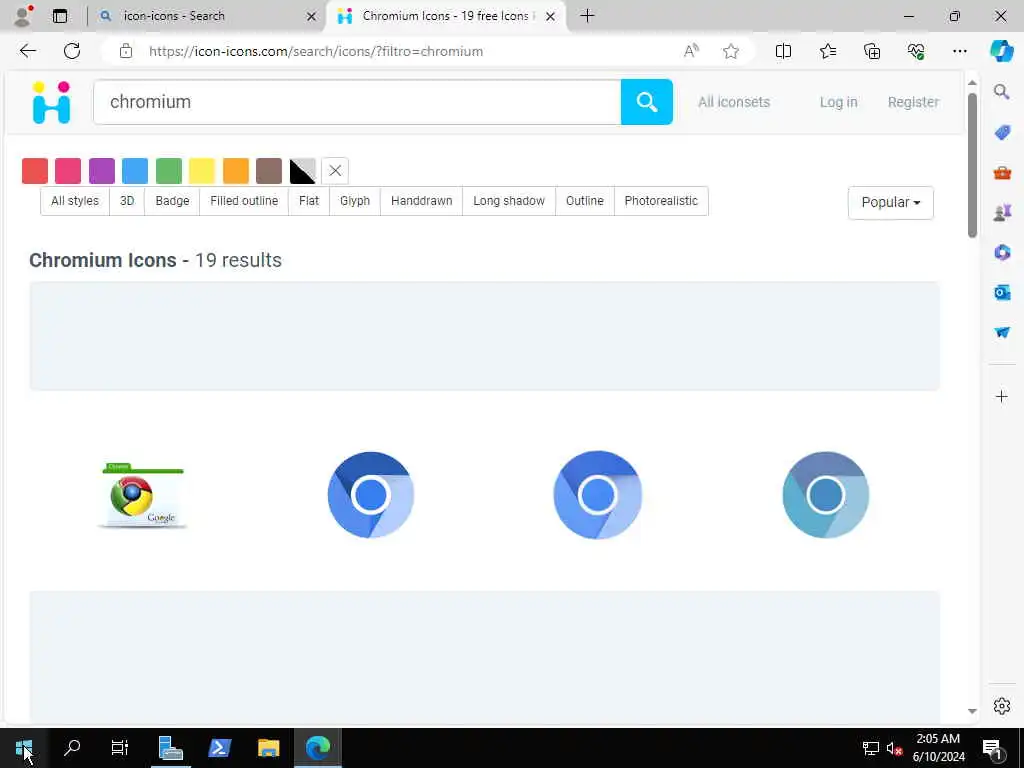This screenshot has width=1024, height=768.
Task: Filter by All styles
Action: click(75, 200)
